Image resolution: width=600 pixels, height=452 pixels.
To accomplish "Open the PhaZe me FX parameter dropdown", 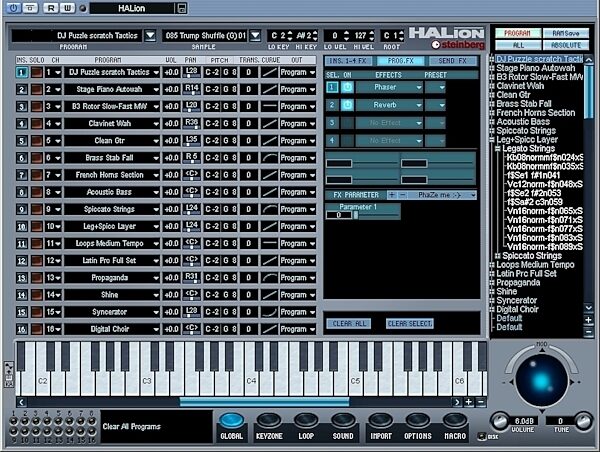I will click(x=473, y=195).
